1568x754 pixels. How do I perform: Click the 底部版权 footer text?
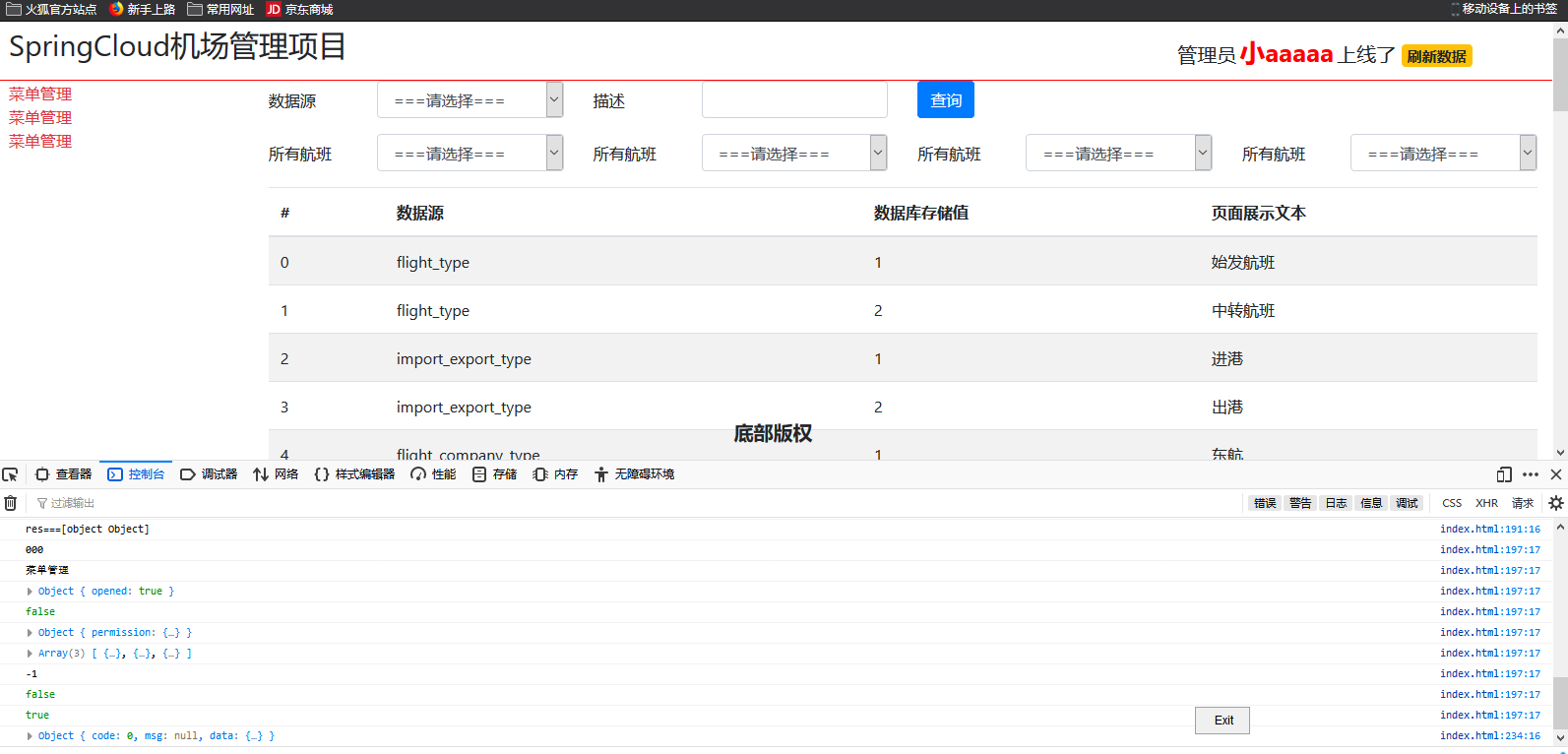pyautogui.click(x=773, y=433)
